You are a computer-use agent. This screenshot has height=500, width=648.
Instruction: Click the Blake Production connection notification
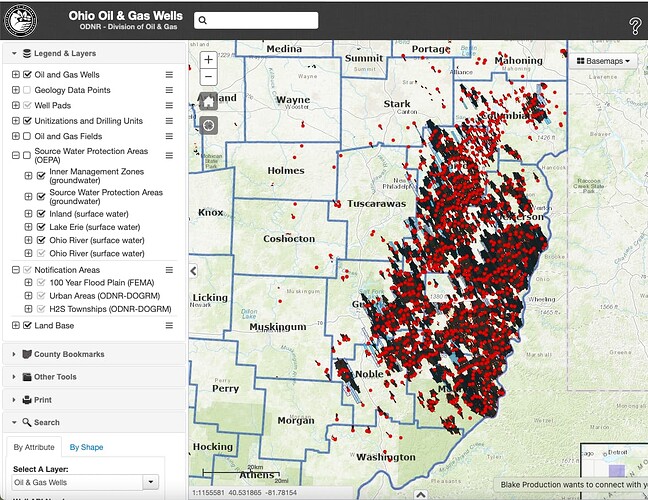point(571,485)
